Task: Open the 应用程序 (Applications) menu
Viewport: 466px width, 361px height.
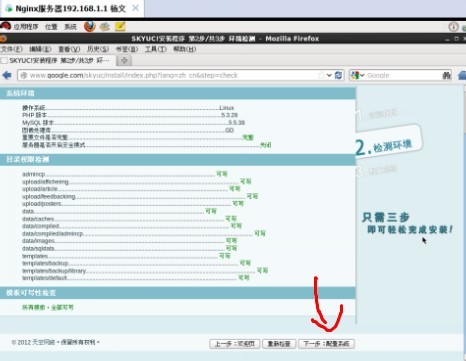Action: tap(26, 27)
